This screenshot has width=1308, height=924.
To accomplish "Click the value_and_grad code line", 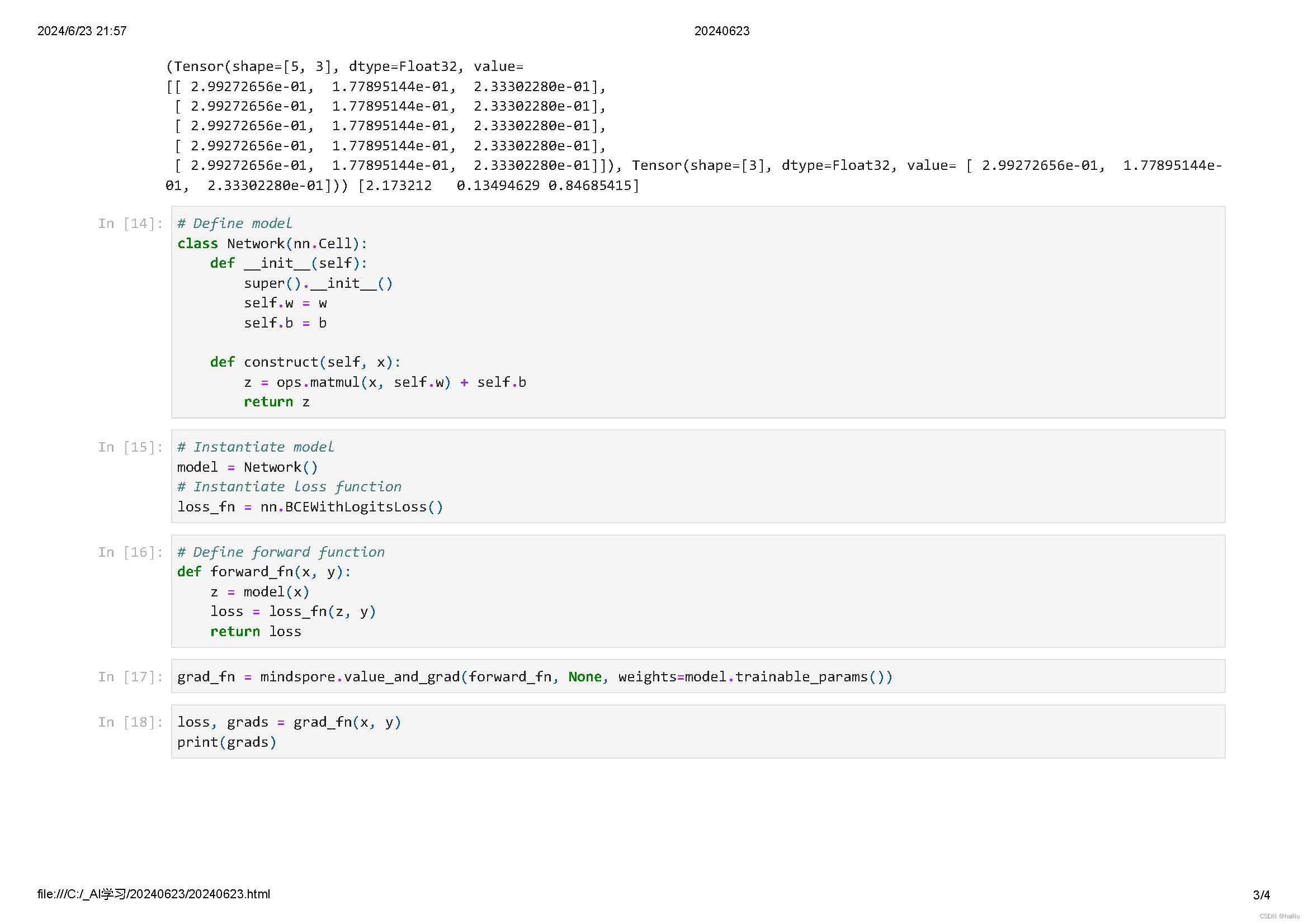I will (535, 677).
